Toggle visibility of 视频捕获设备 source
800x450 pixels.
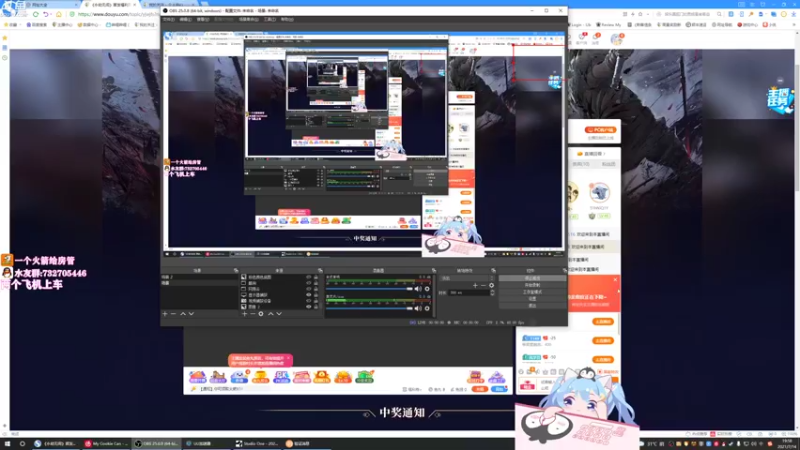pos(308,301)
